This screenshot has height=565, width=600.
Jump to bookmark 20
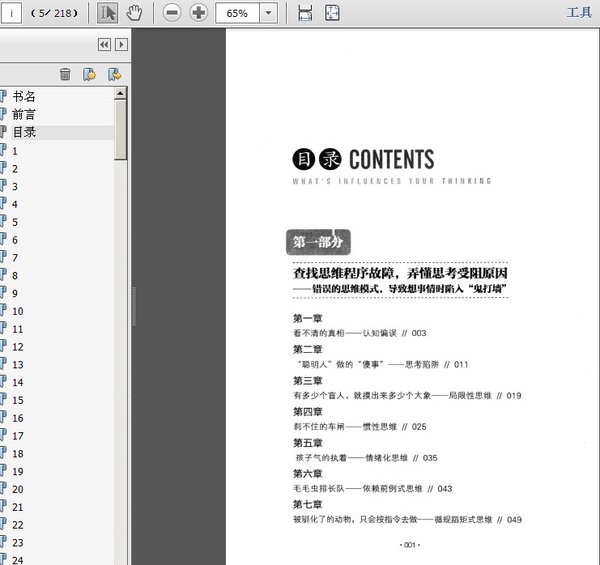coord(18,489)
